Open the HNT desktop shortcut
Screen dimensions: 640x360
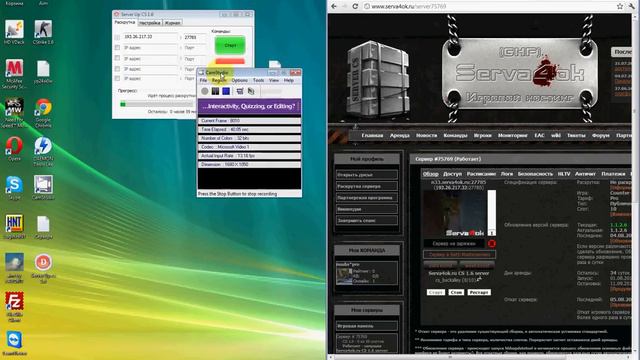tap(14, 227)
